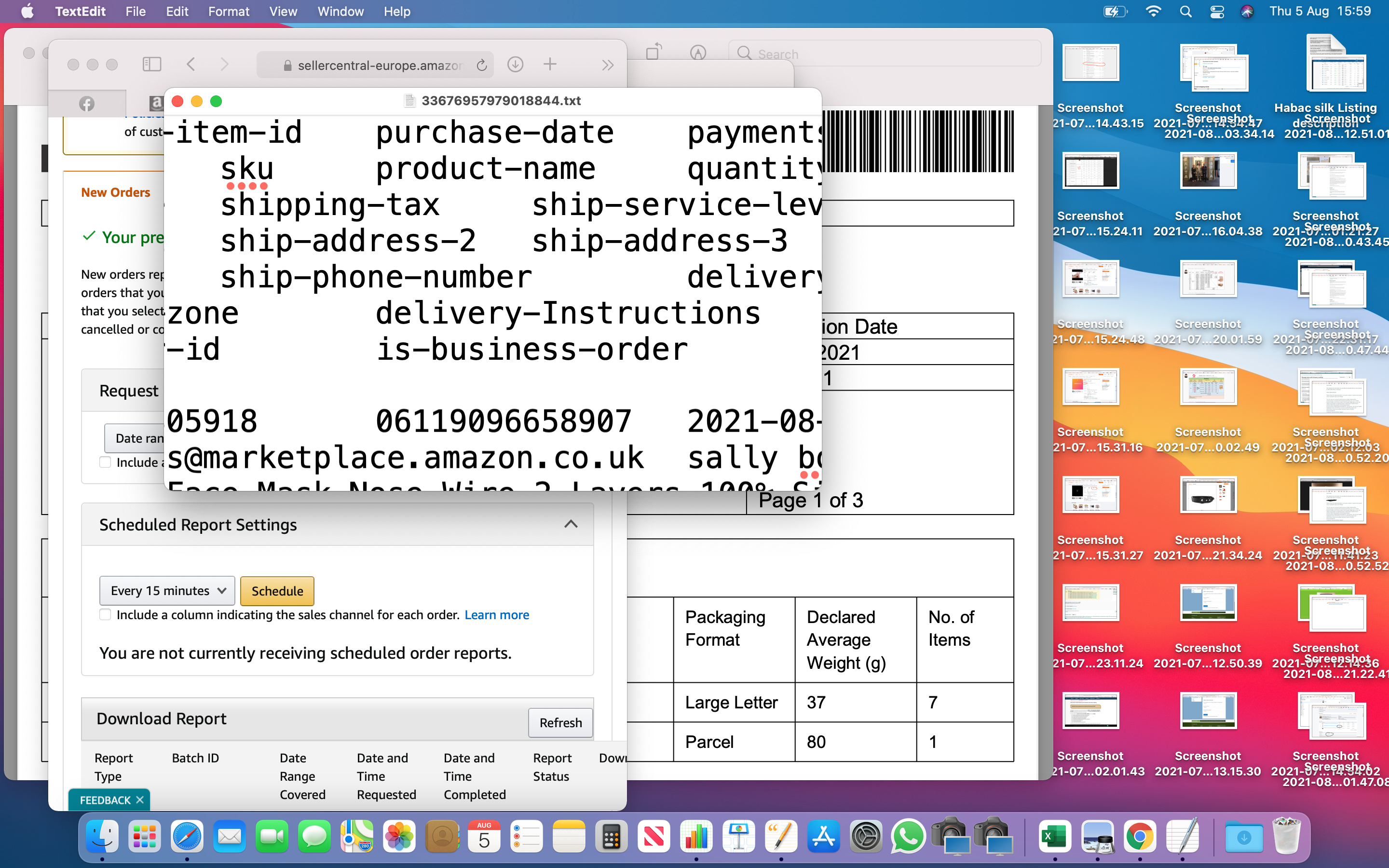Enable sales channel column checkbox in Scheduled Settings
This screenshot has width=1389, height=868.
click(105, 615)
